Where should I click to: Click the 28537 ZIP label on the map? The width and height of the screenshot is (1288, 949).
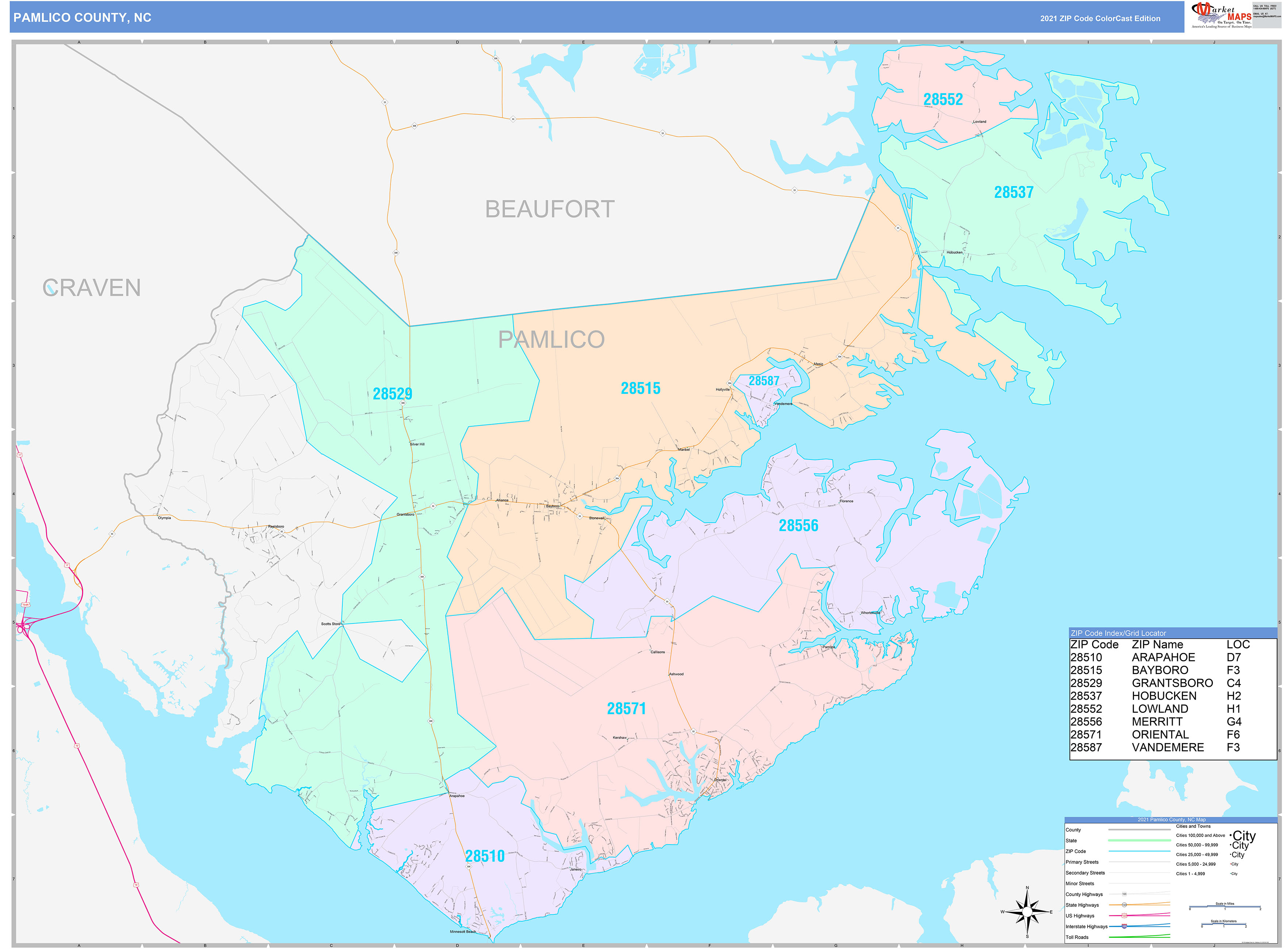(1014, 192)
